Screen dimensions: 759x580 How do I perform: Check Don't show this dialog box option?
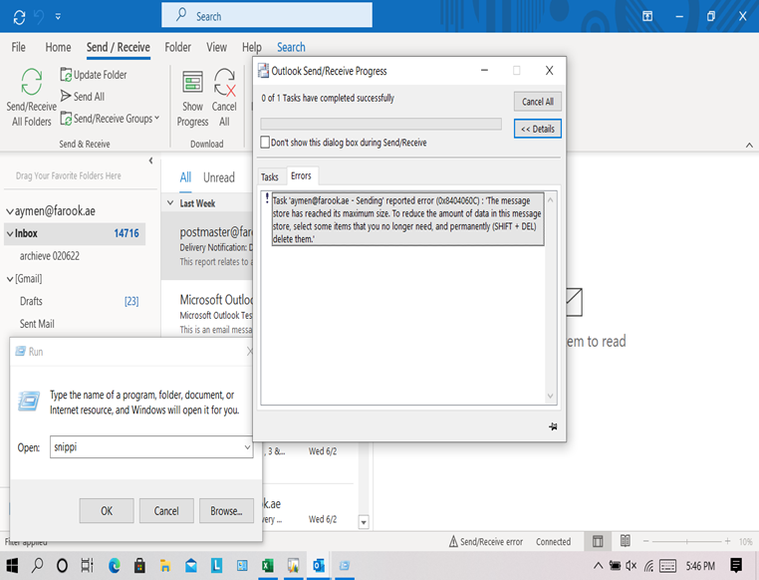(265, 142)
